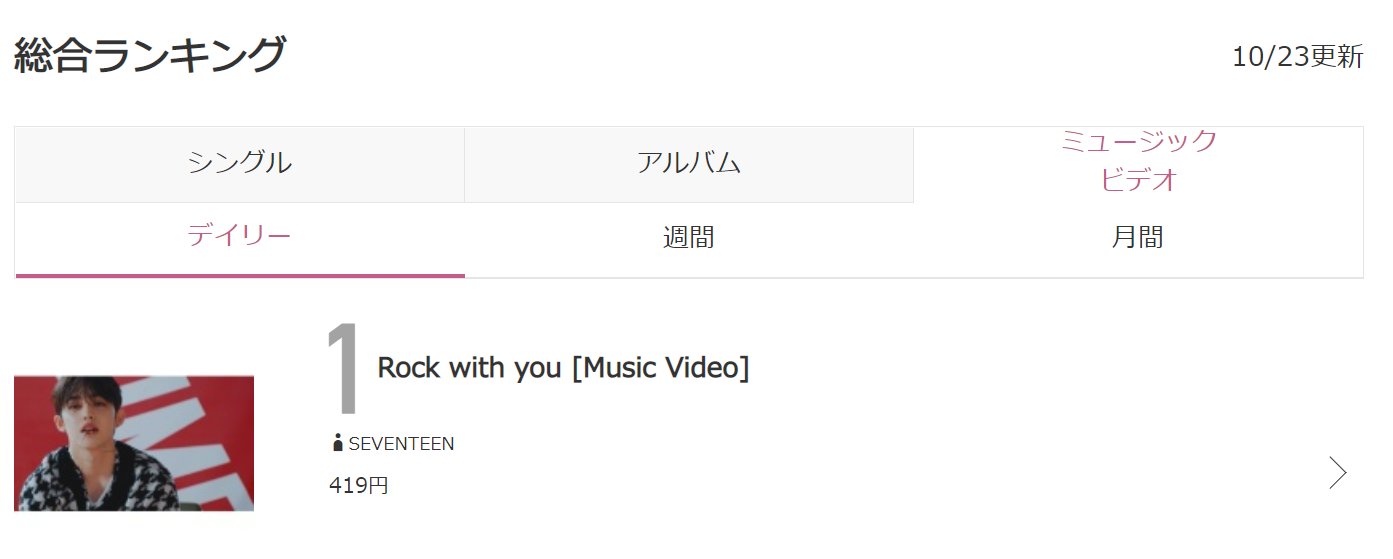Click the pink underline below デイリー
1393x559 pixels.
tap(240, 275)
